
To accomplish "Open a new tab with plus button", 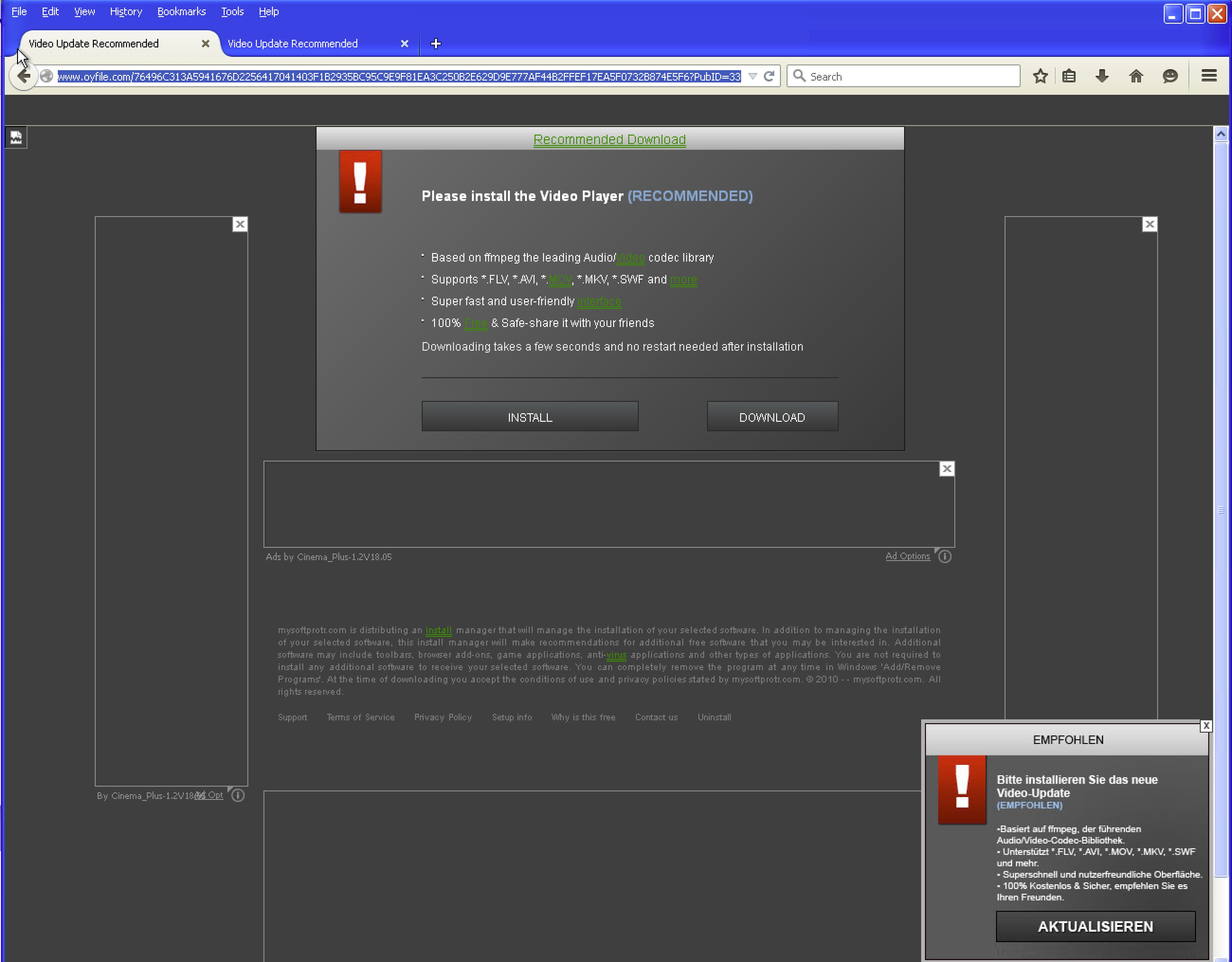I will pos(435,44).
